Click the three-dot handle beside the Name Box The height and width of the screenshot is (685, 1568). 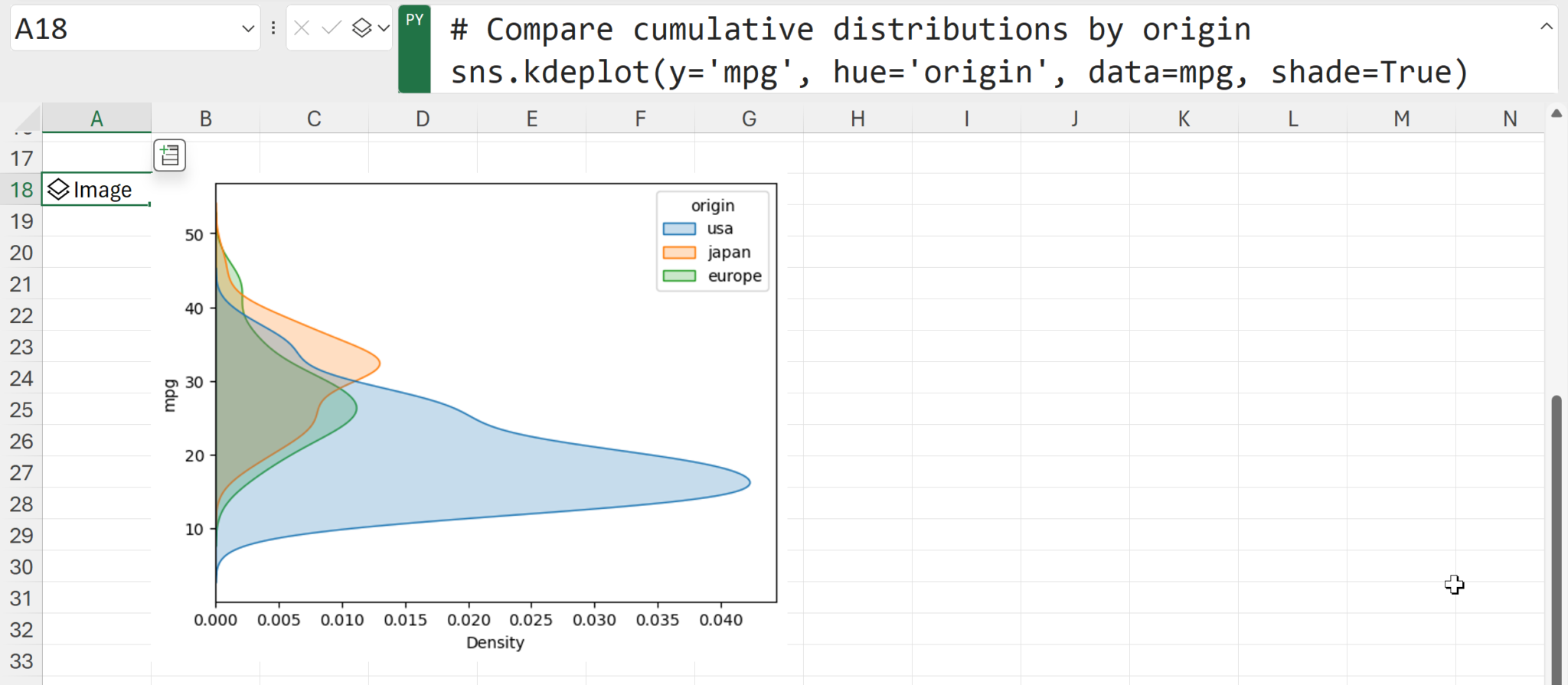(273, 29)
